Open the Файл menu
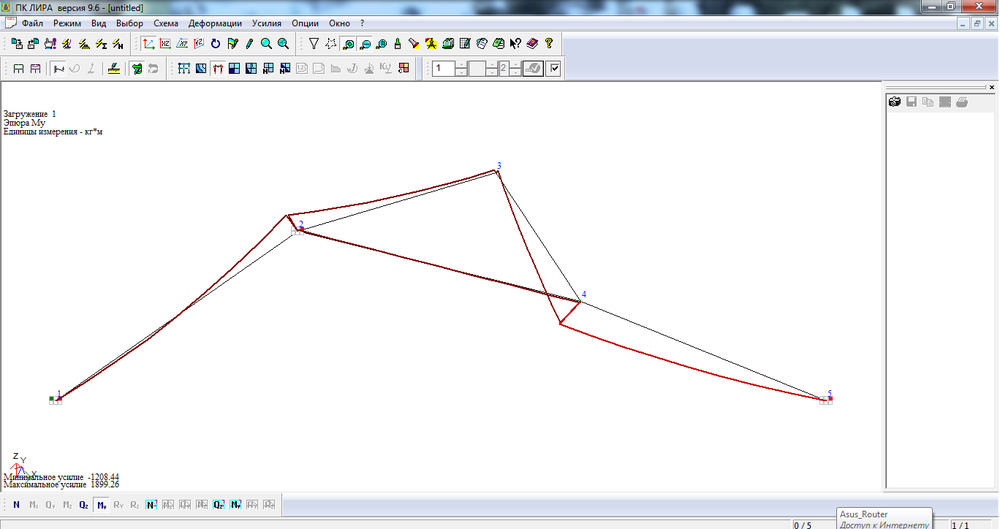Screen dimensions: 1000x529 click(32, 23)
